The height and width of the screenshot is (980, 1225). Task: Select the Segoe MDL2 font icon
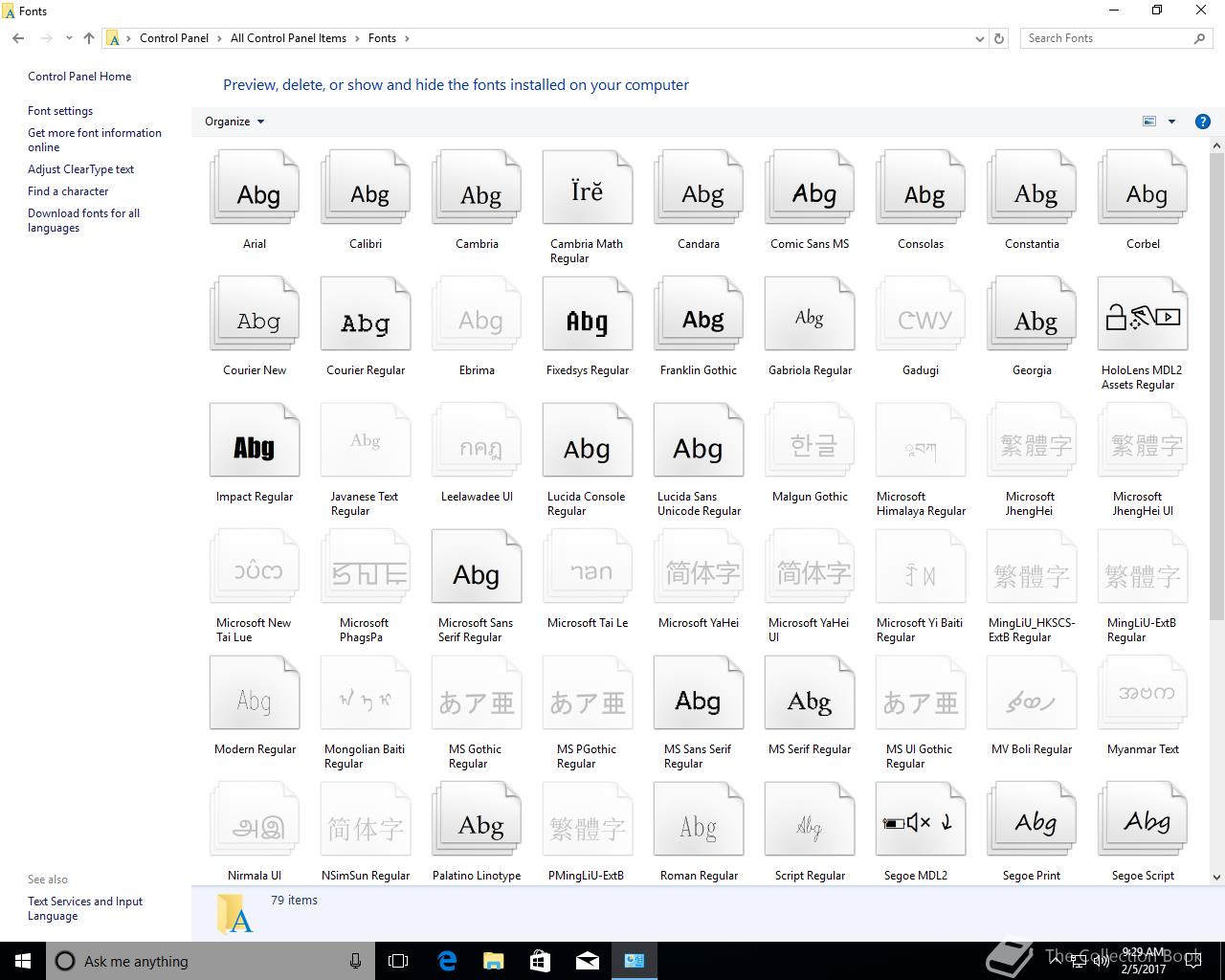tap(921, 819)
